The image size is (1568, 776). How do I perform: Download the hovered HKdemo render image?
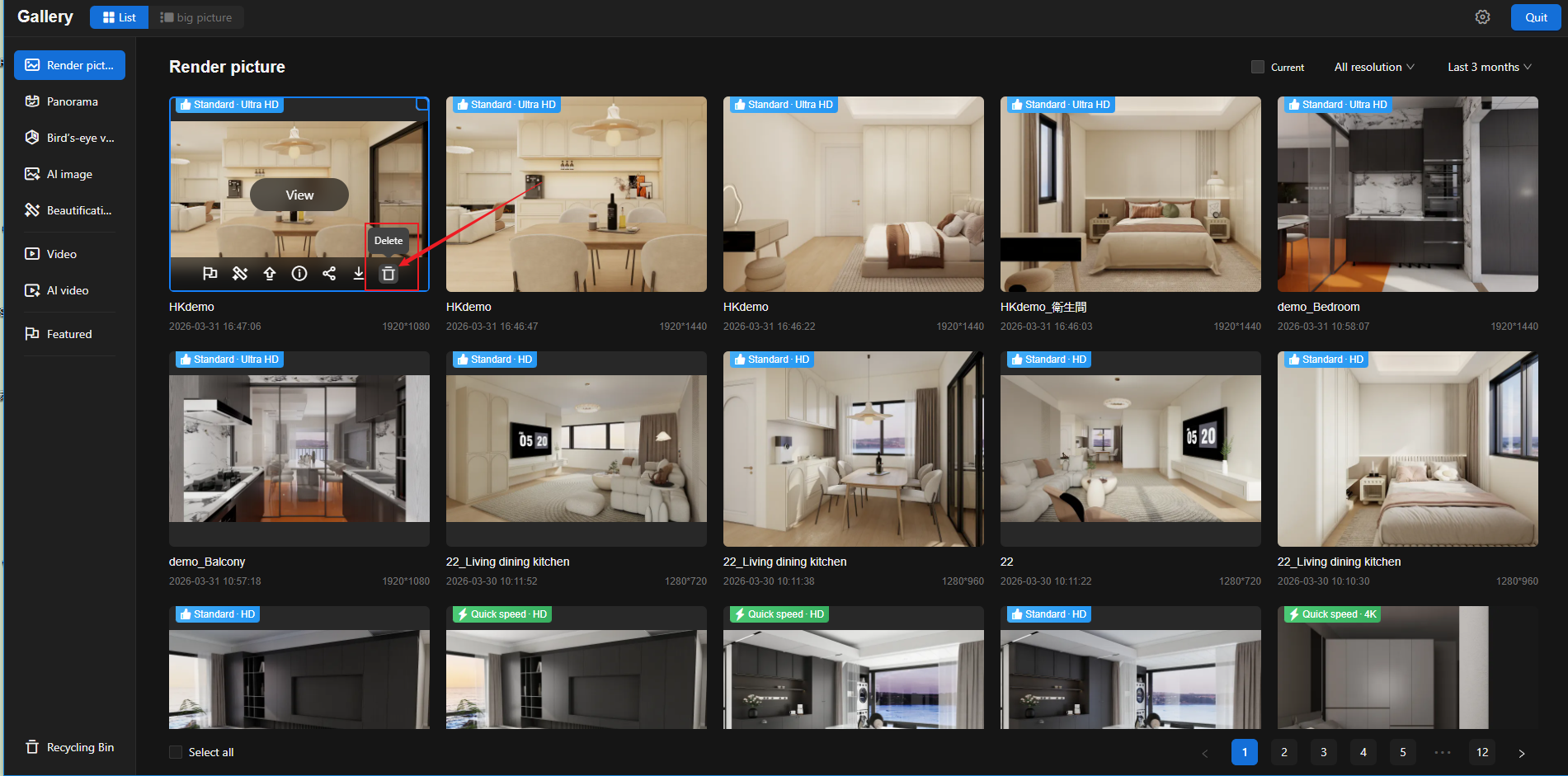359,274
